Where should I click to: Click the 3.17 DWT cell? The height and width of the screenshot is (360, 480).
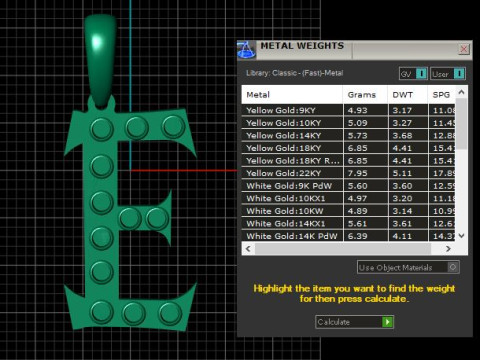[408, 110]
